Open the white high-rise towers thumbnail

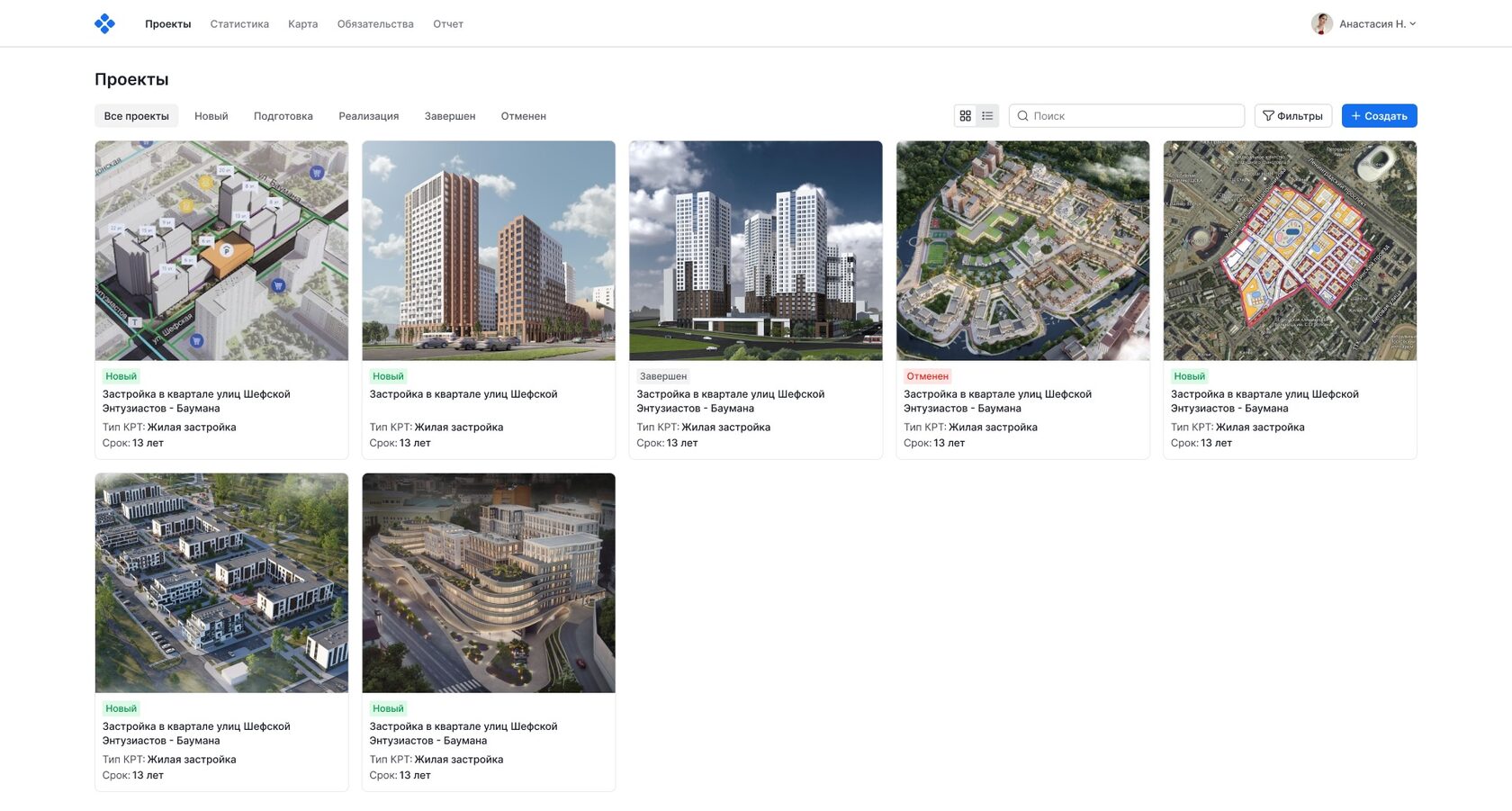point(756,250)
